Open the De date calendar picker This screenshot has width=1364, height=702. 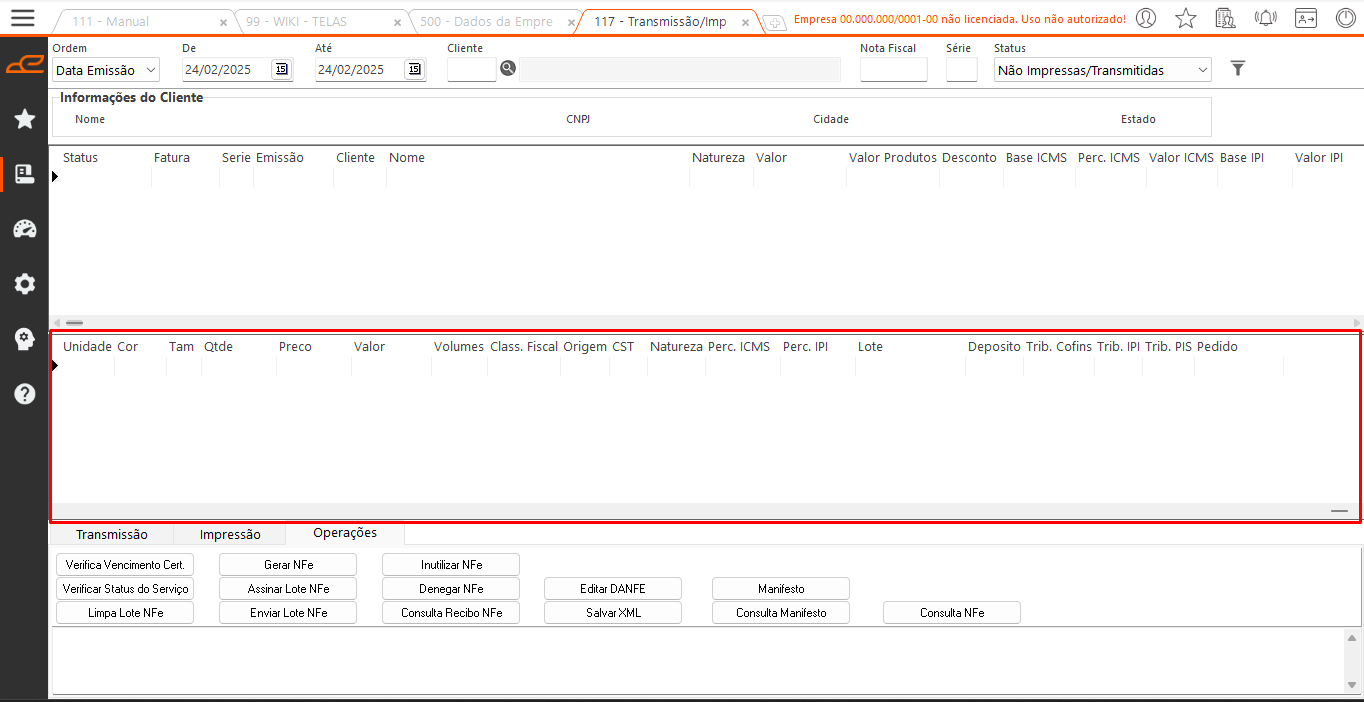pos(281,69)
